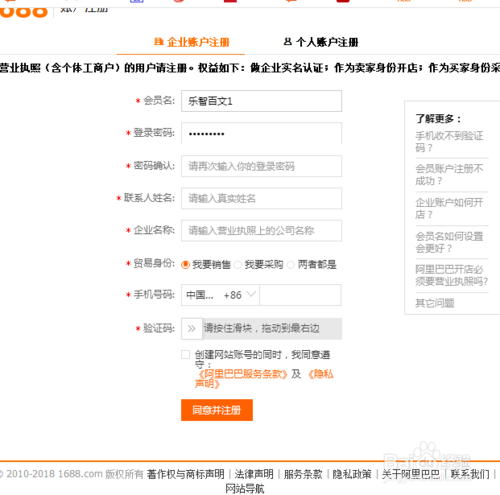Click the 验证码 field label
Image resolution: width=500 pixels, height=495 pixels.
[x=159, y=328]
